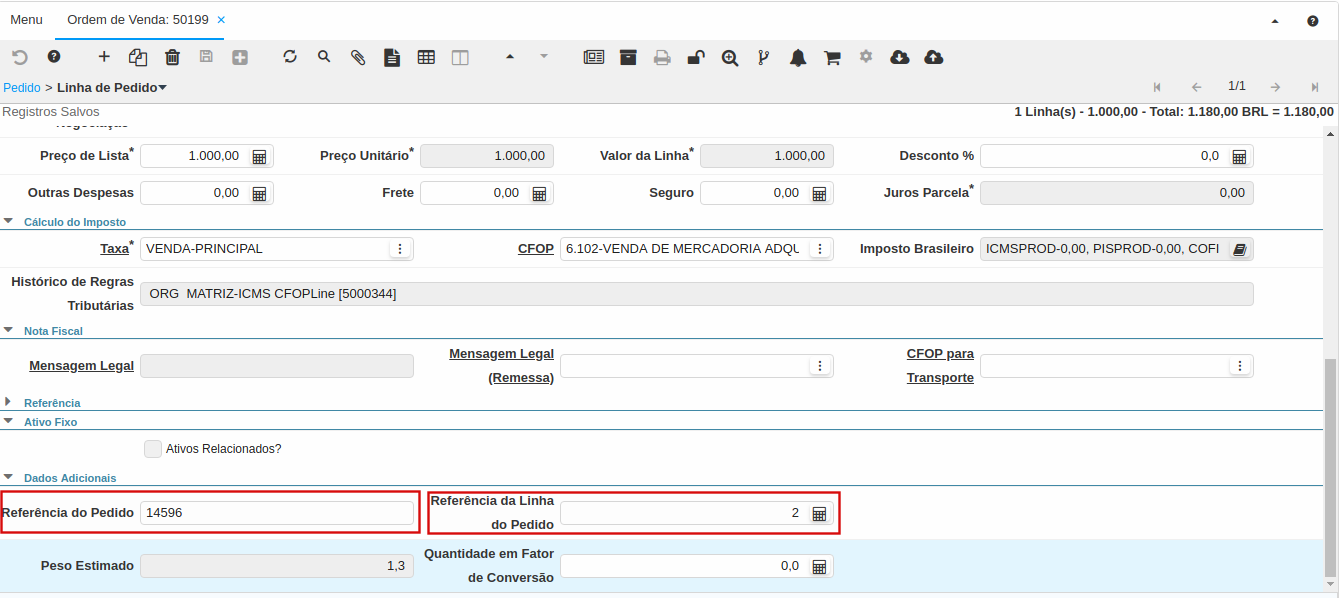The image size is (1339, 598).
Task: Expand the Referência section
Action: [9, 402]
